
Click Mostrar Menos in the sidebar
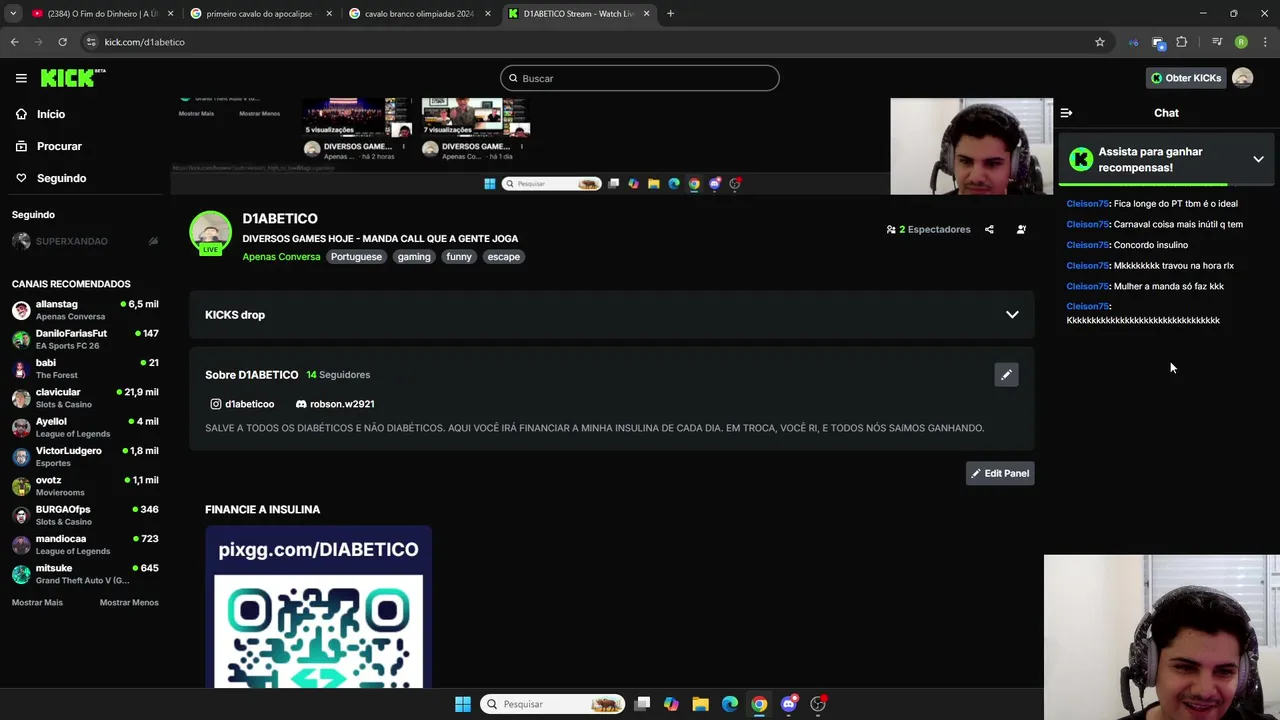tap(129, 603)
